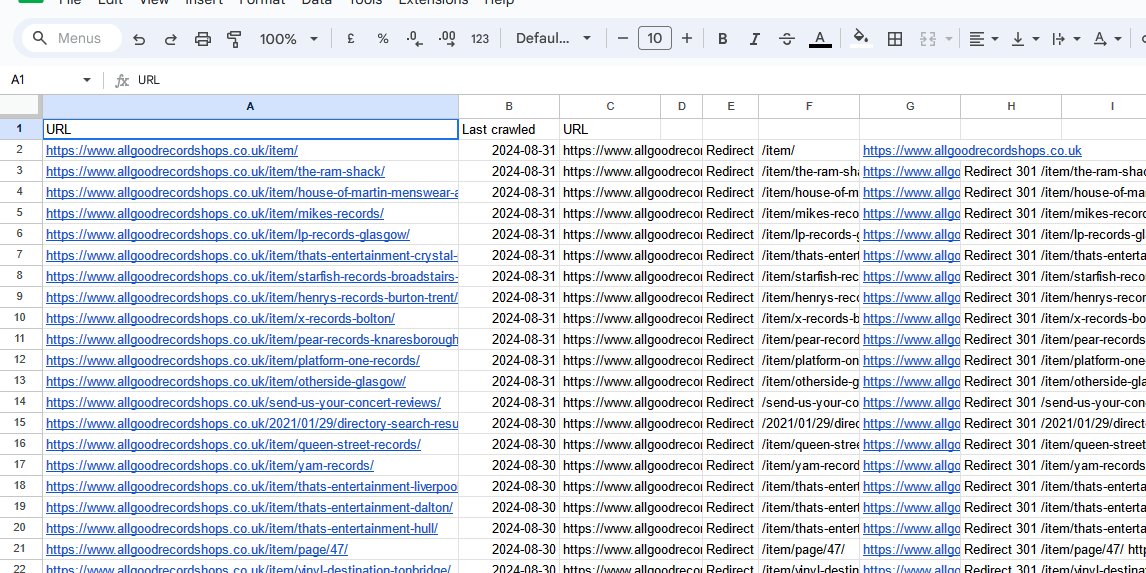
Task: Open text color picker
Action: pyautogui.click(x=820, y=39)
